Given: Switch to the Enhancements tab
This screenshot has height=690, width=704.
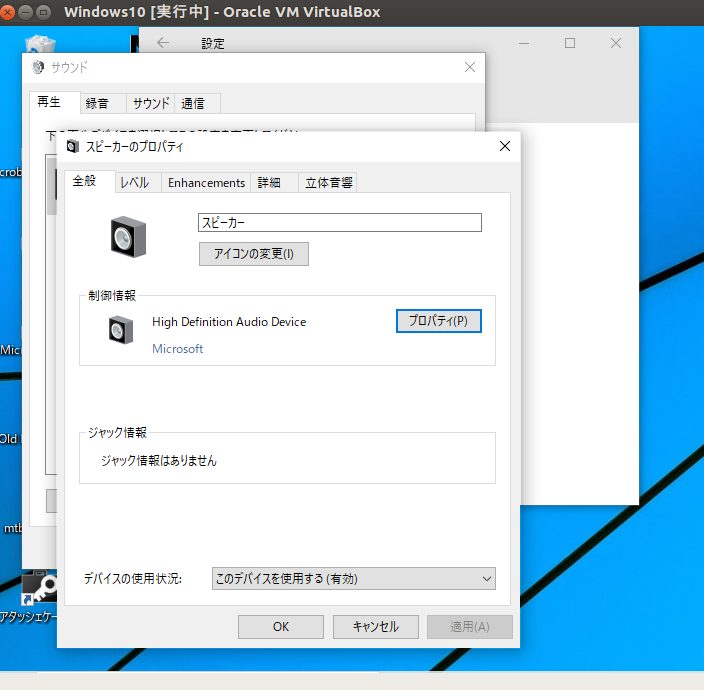Looking at the screenshot, I should click(x=206, y=182).
